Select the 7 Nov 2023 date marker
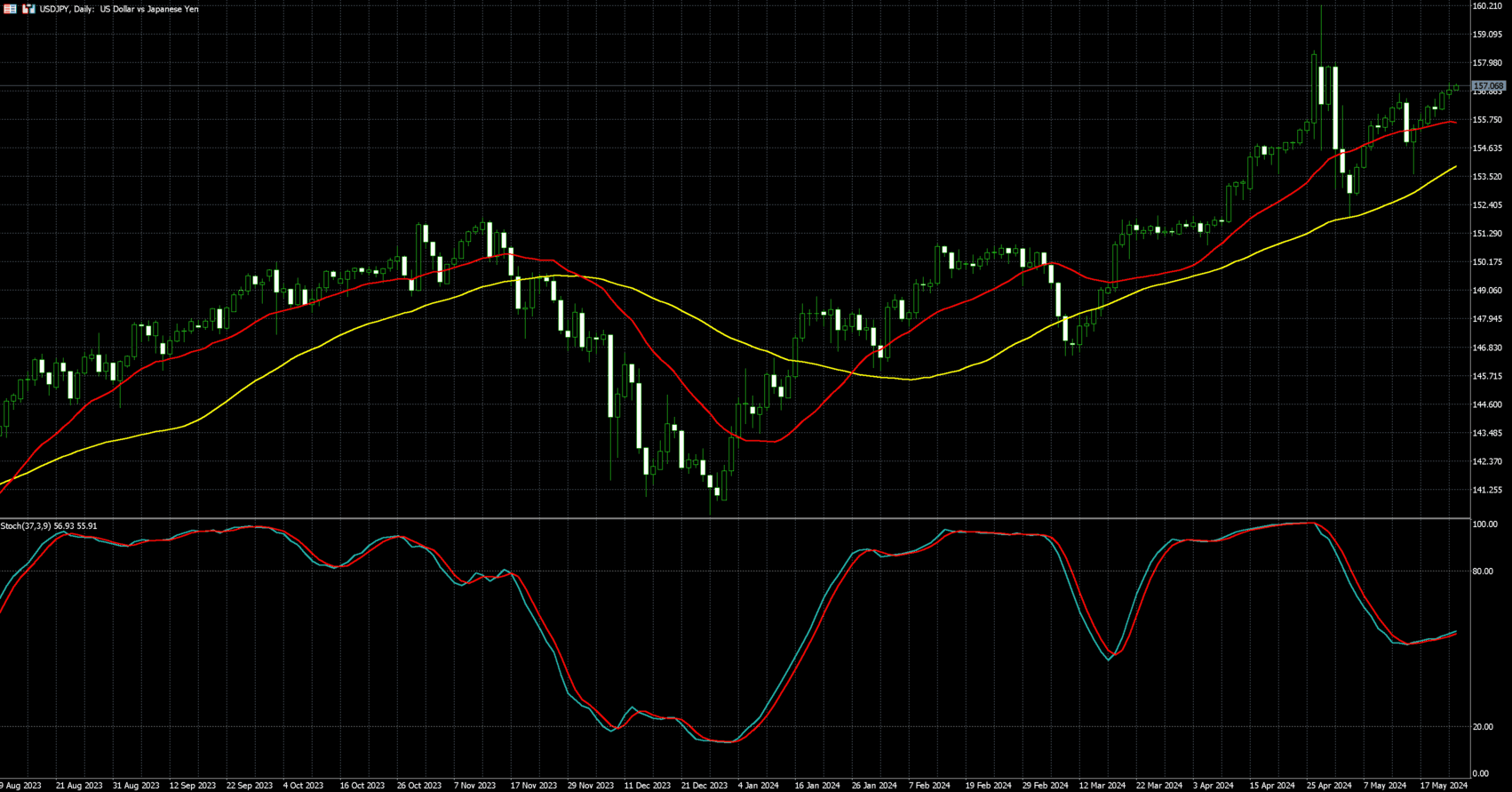Viewport: 1512px width, 792px height. tap(474, 786)
